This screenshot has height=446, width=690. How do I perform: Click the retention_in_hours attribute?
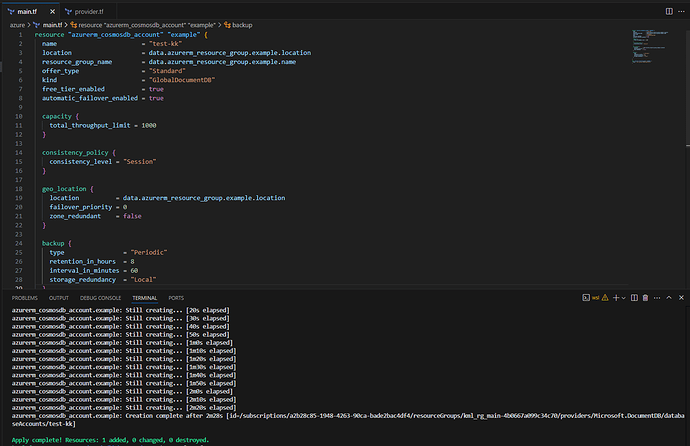[x=82, y=261]
